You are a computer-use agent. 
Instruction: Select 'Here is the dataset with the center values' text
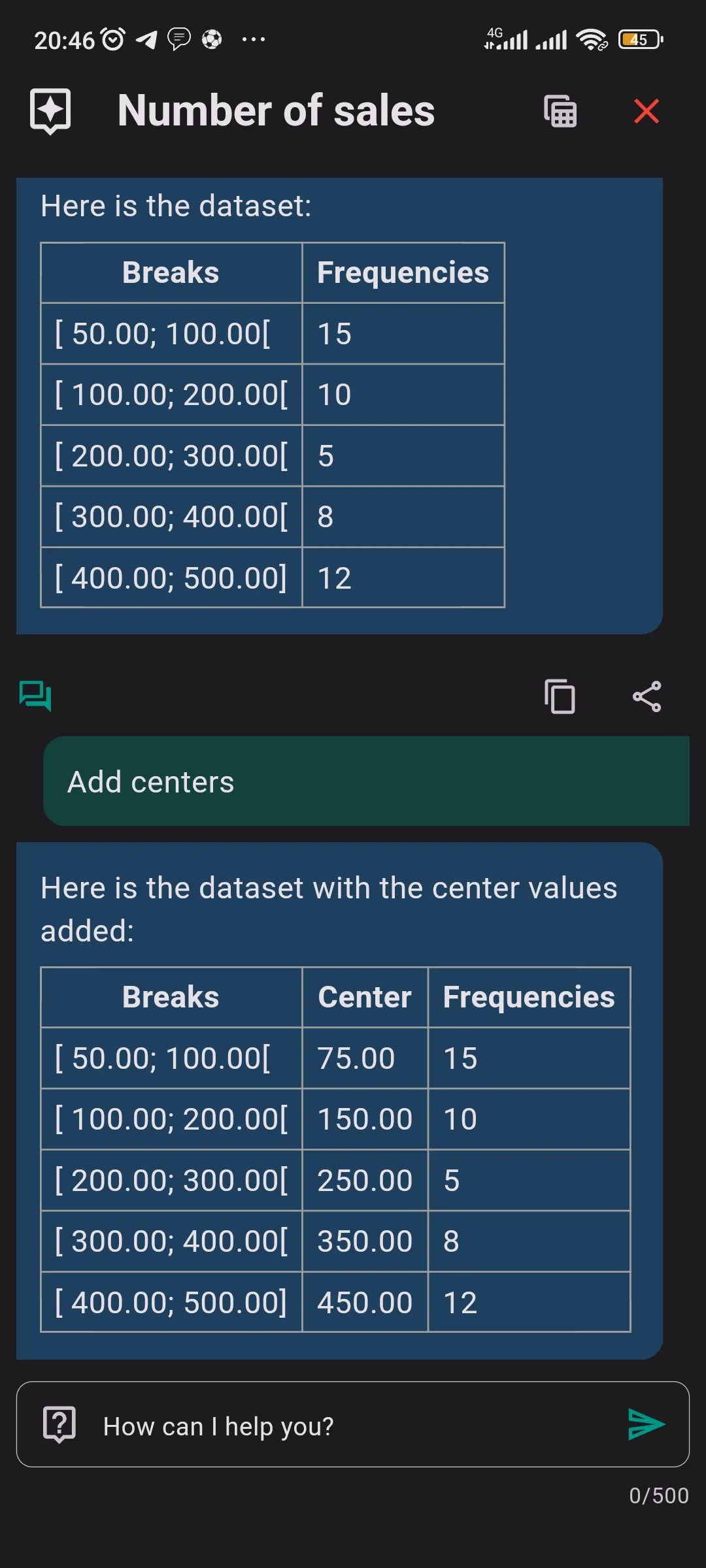[x=329, y=888]
